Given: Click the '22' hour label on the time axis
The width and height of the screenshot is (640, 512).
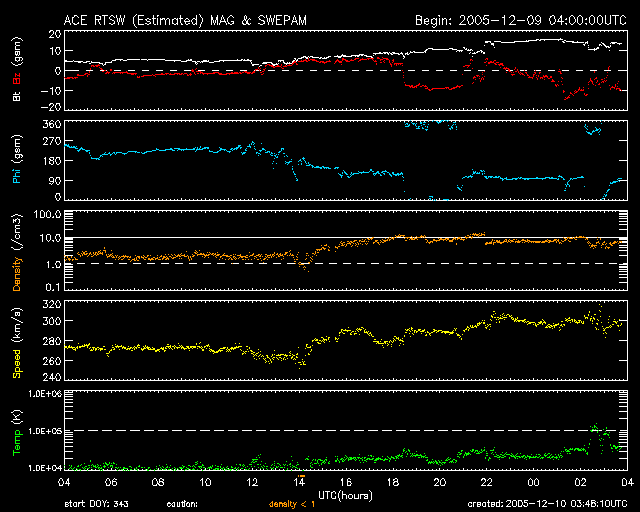Looking at the screenshot, I should pos(487,482).
